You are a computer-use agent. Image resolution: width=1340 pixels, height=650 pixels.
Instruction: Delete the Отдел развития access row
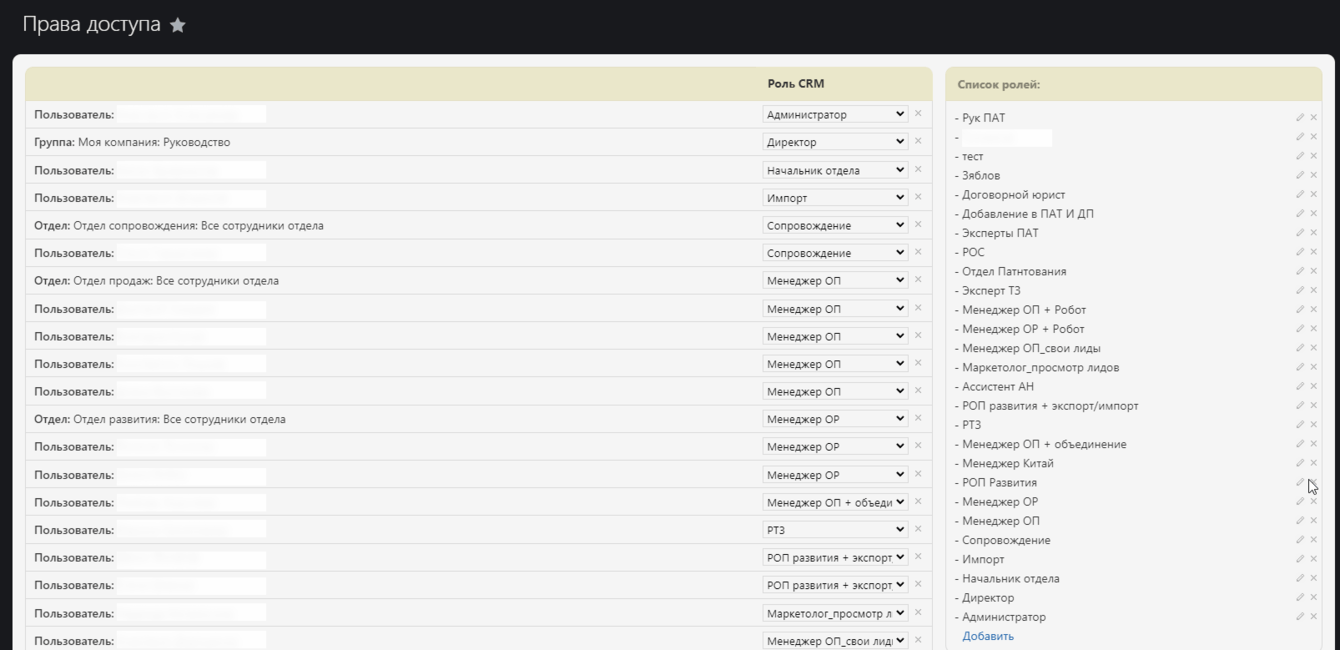coord(918,419)
